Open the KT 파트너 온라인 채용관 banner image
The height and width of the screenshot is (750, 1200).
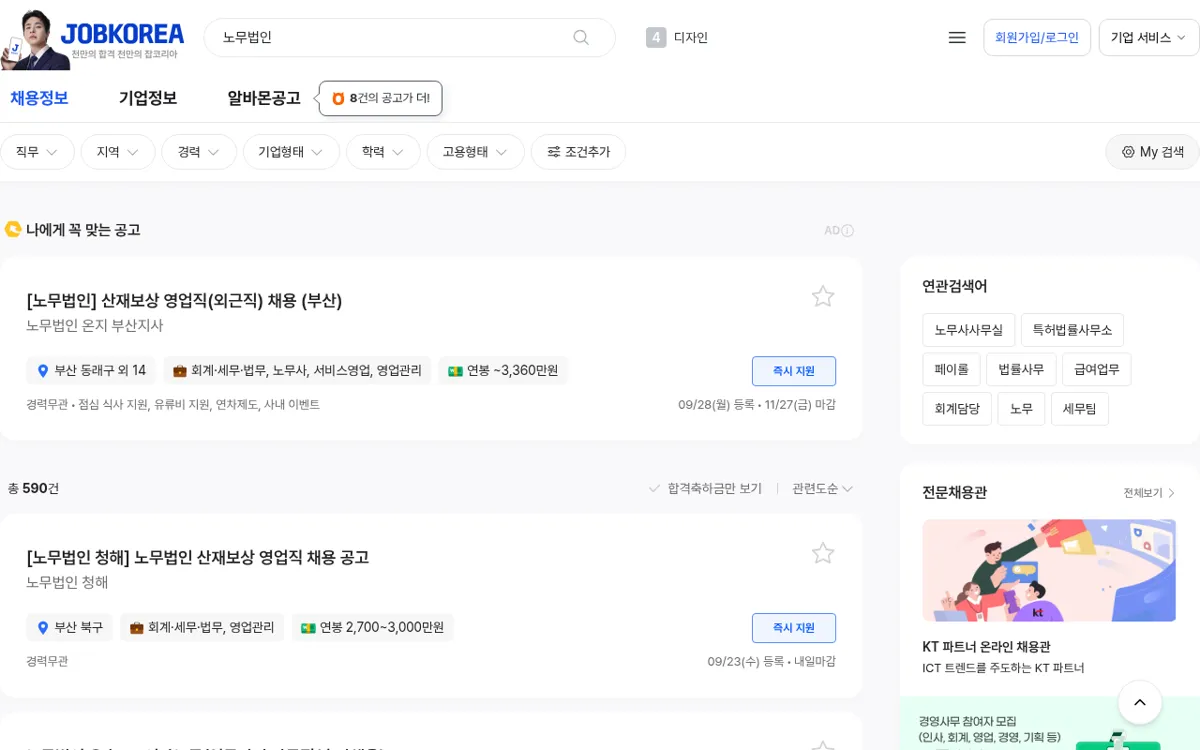click(1049, 570)
